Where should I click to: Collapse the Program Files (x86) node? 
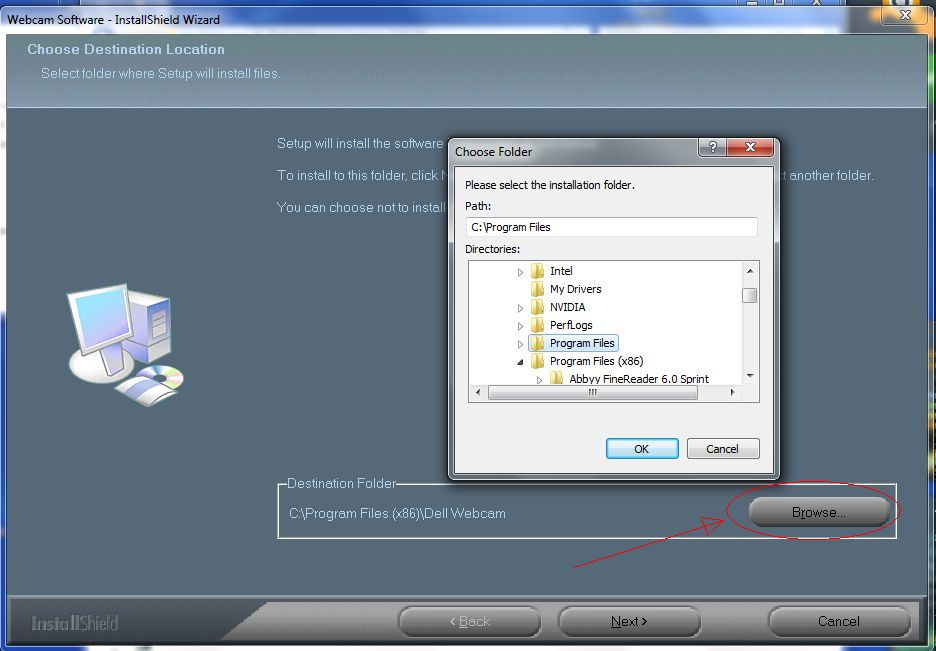pos(520,362)
